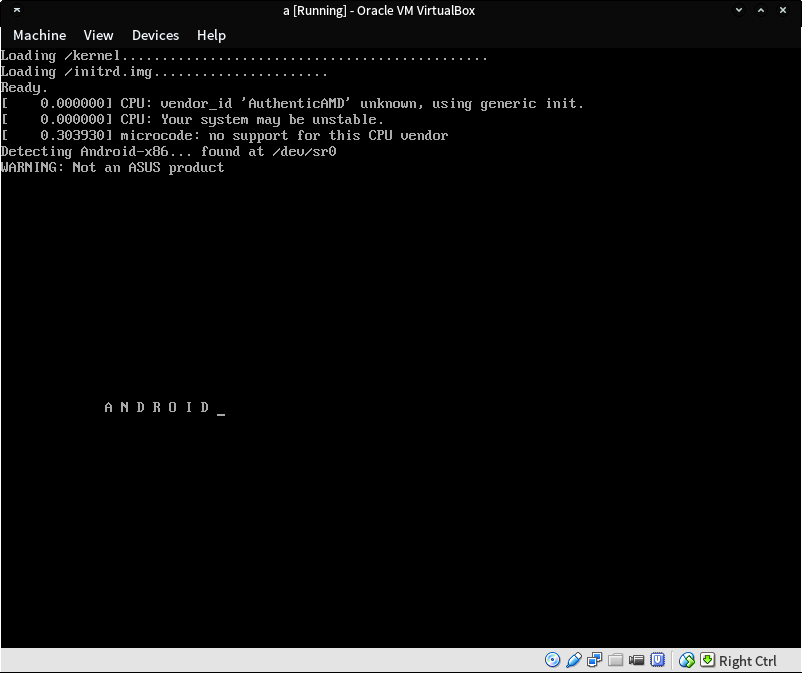Click the window menu icon in title bar
802x673 pixels.
[x=17, y=10]
